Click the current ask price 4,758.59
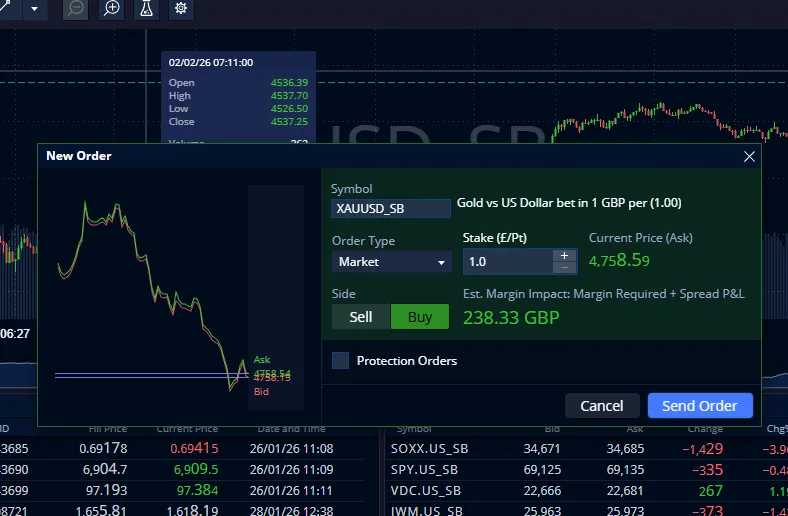The height and width of the screenshot is (516, 788). (619, 260)
